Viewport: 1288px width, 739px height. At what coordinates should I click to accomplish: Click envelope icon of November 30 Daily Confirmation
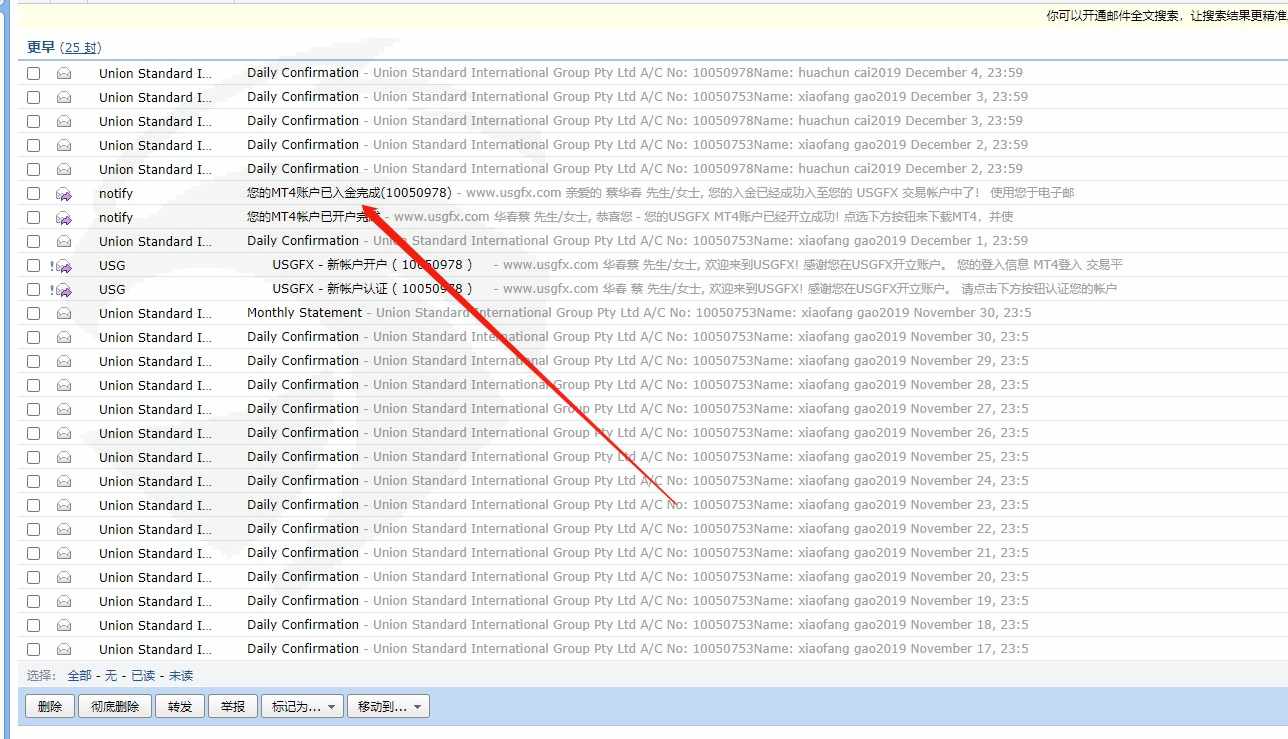[64, 337]
